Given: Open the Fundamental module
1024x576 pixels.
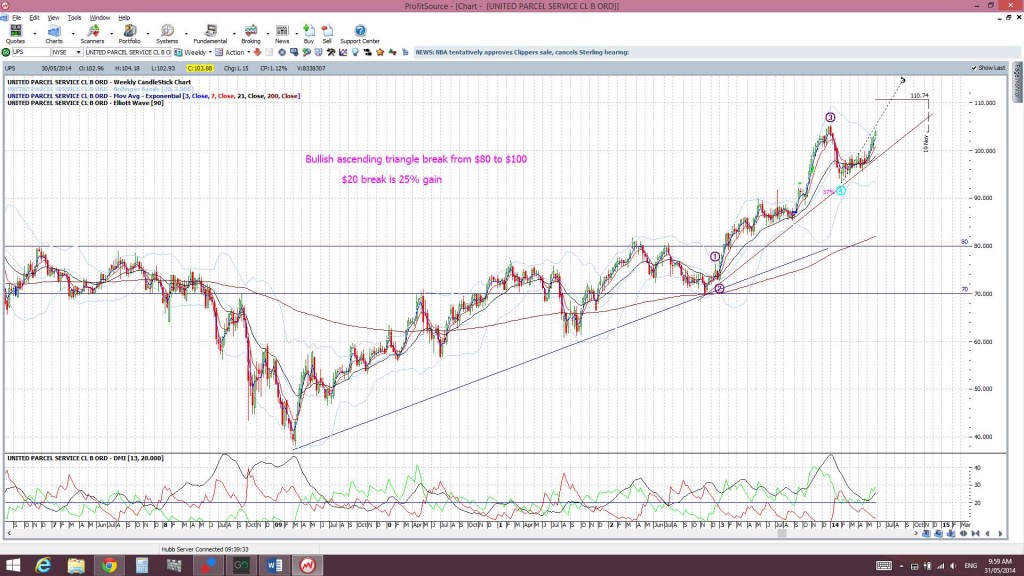Looking at the screenshot, I should [x=210, y=34].
